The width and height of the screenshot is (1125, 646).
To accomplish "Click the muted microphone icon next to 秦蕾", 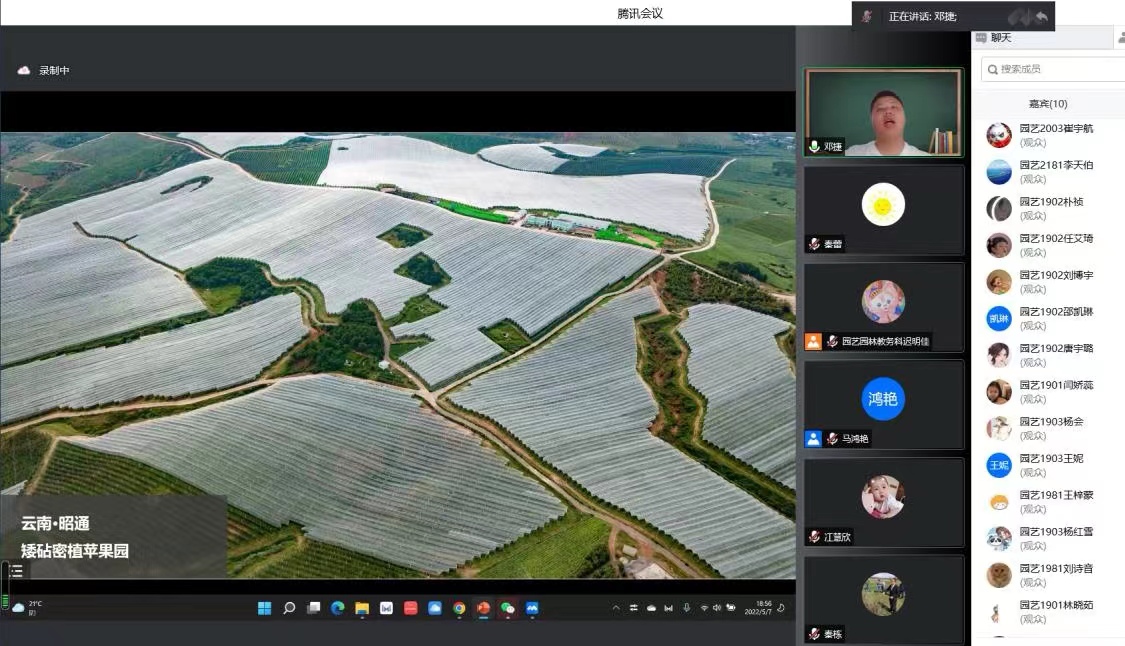I will [814, 244].
